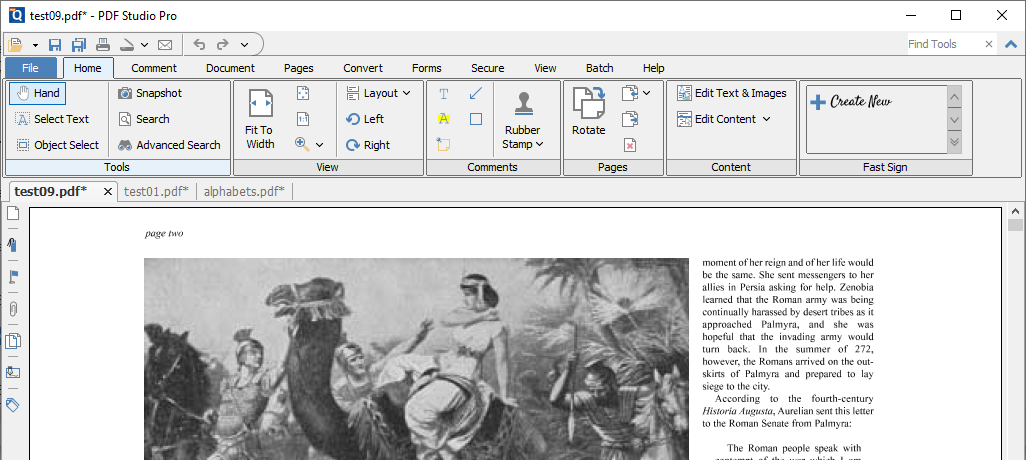The height and width of the screenshot is (460, 1026).
Task: Open the Edit Content dropdown
Action: pyautogui.click(x=724, y=119)
